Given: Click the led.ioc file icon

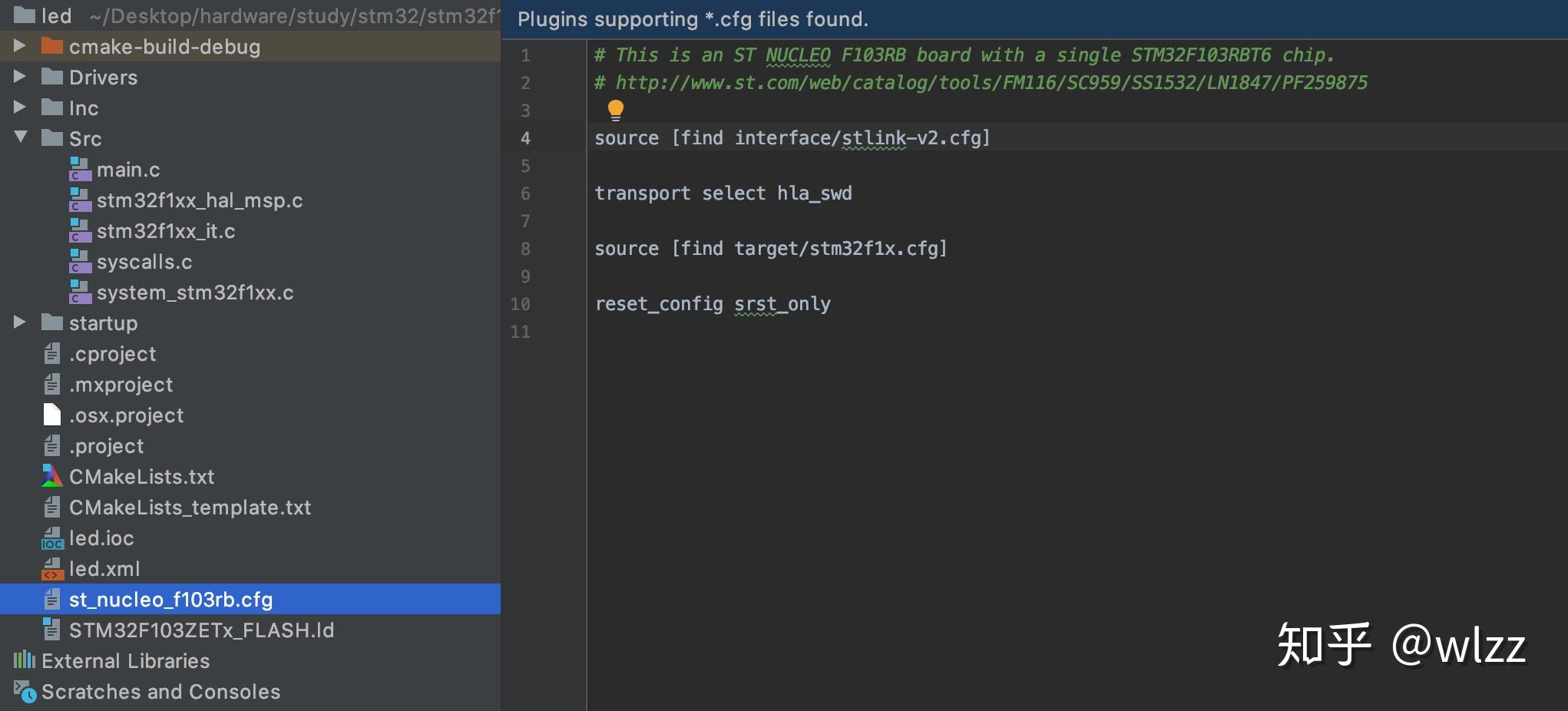Looking at the screenshot, I should coord(51,538).
